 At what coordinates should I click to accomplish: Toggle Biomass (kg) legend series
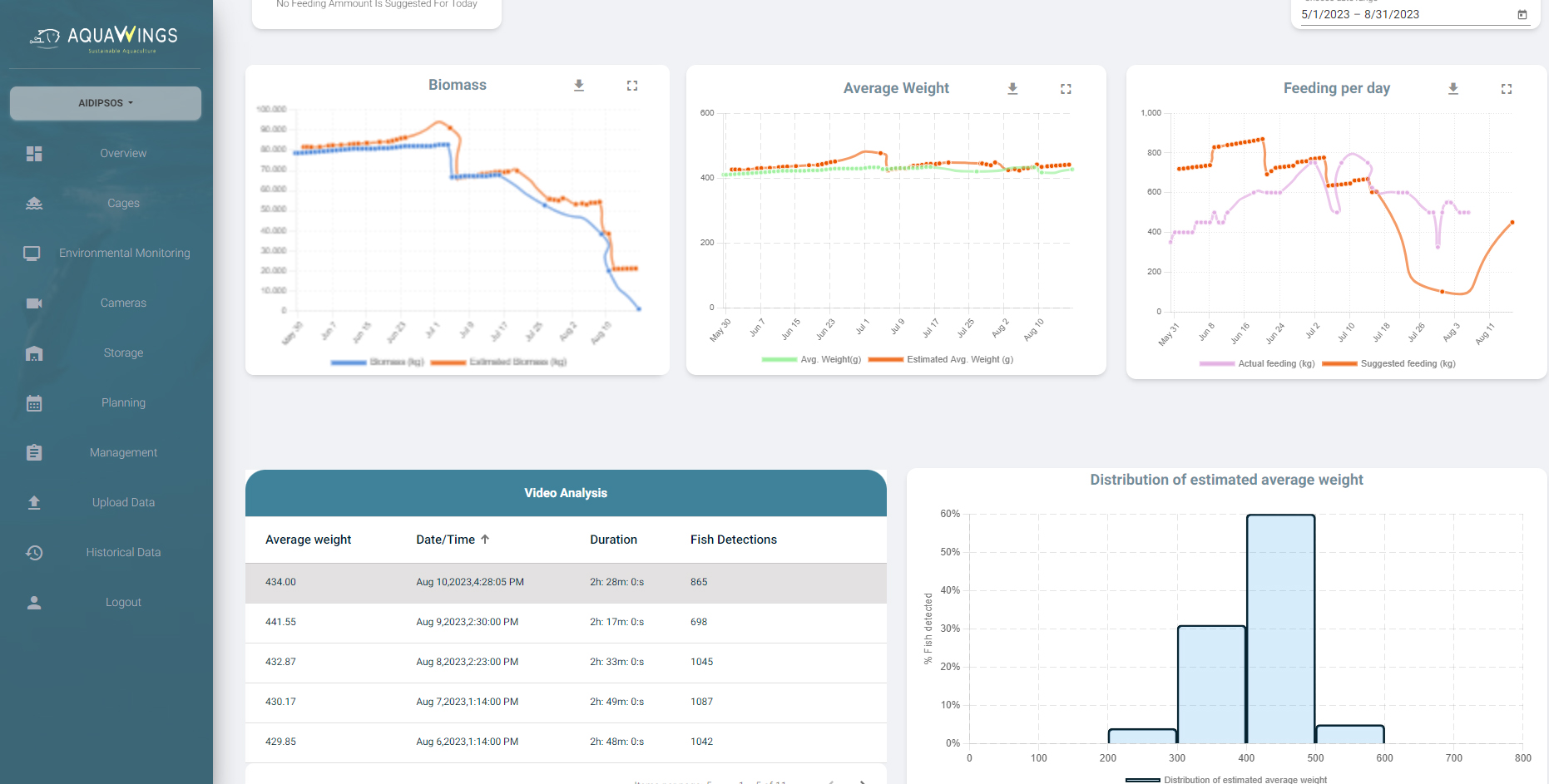pyautogui.click(x=378, y=362)
